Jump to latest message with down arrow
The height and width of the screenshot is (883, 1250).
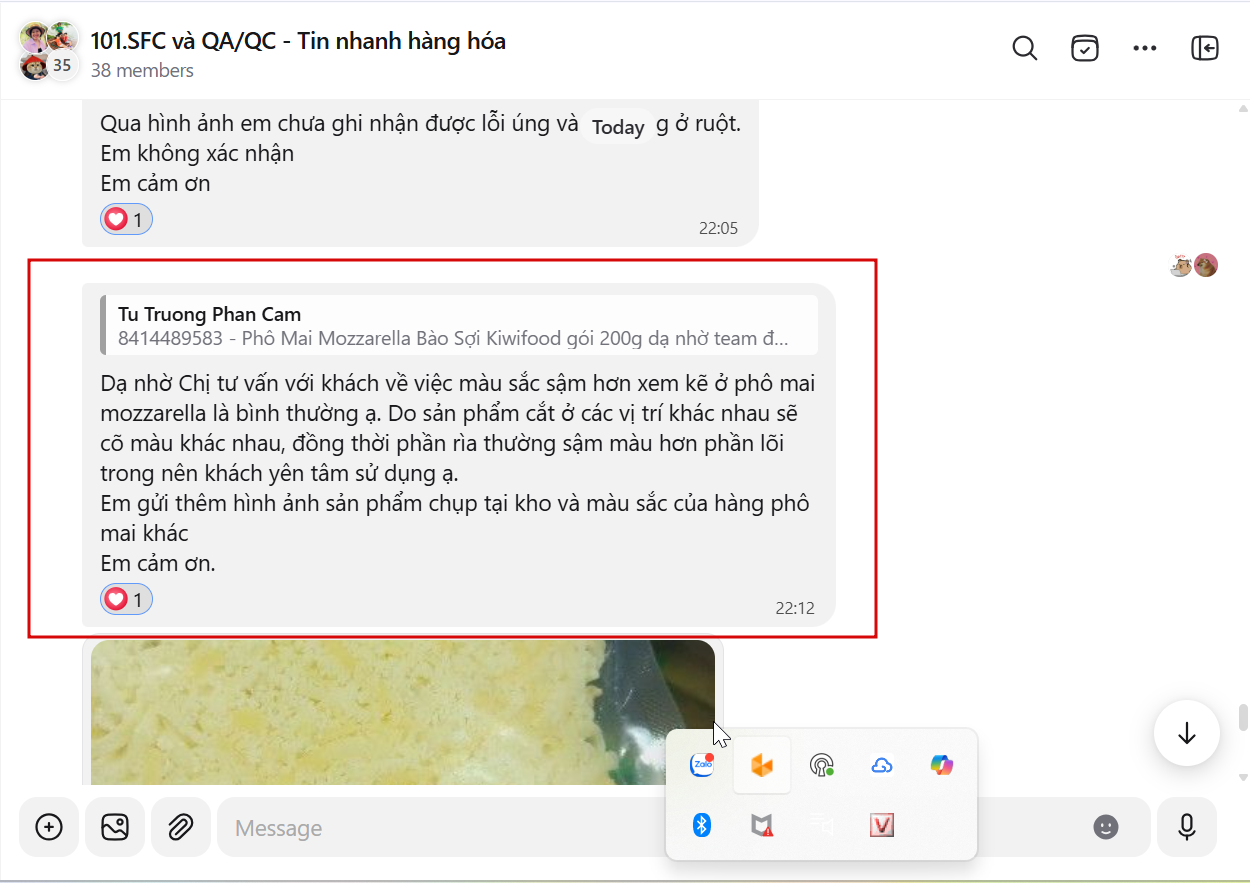[1187, 733]
